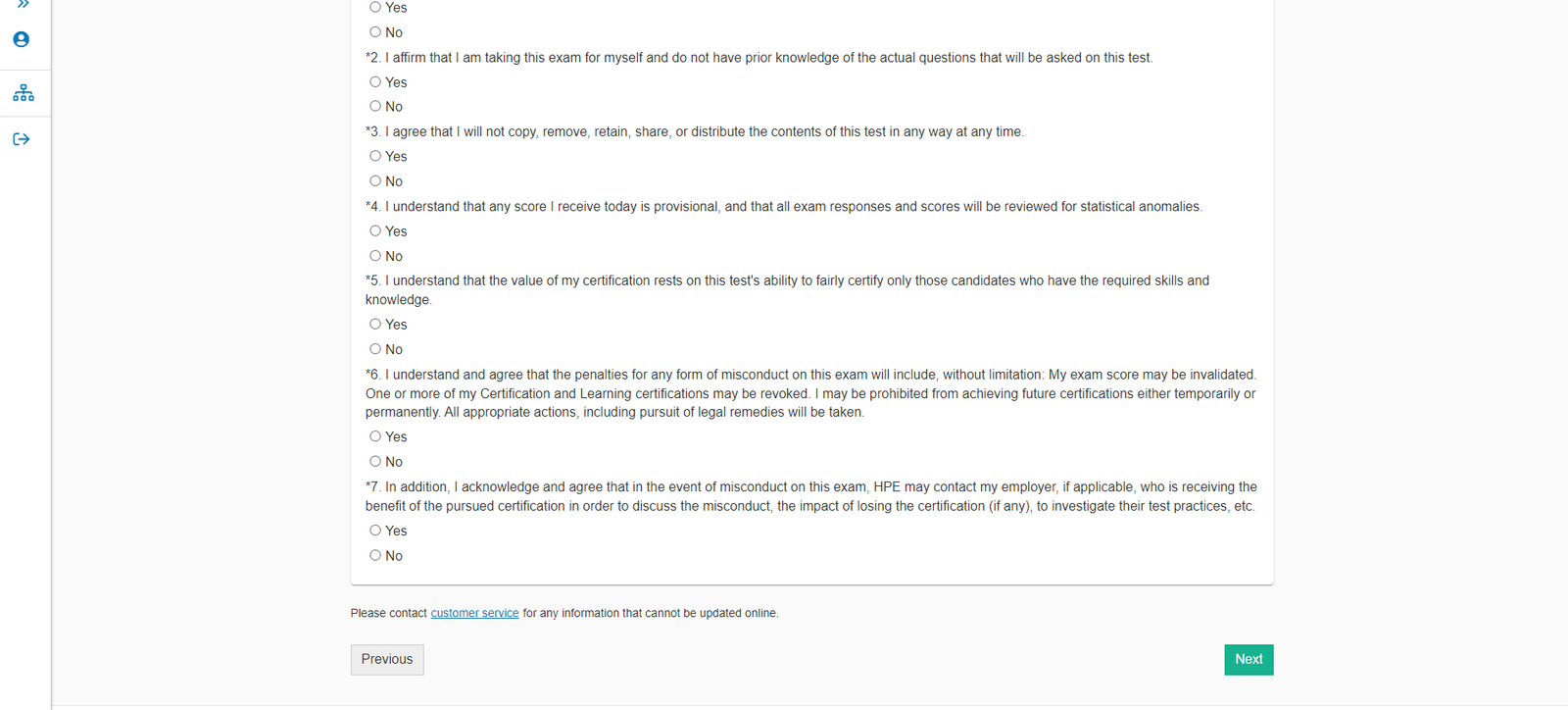Open the user profile icon in sidebar
The height and width of the screenshot is (710, 1568).
coord(22,40)
